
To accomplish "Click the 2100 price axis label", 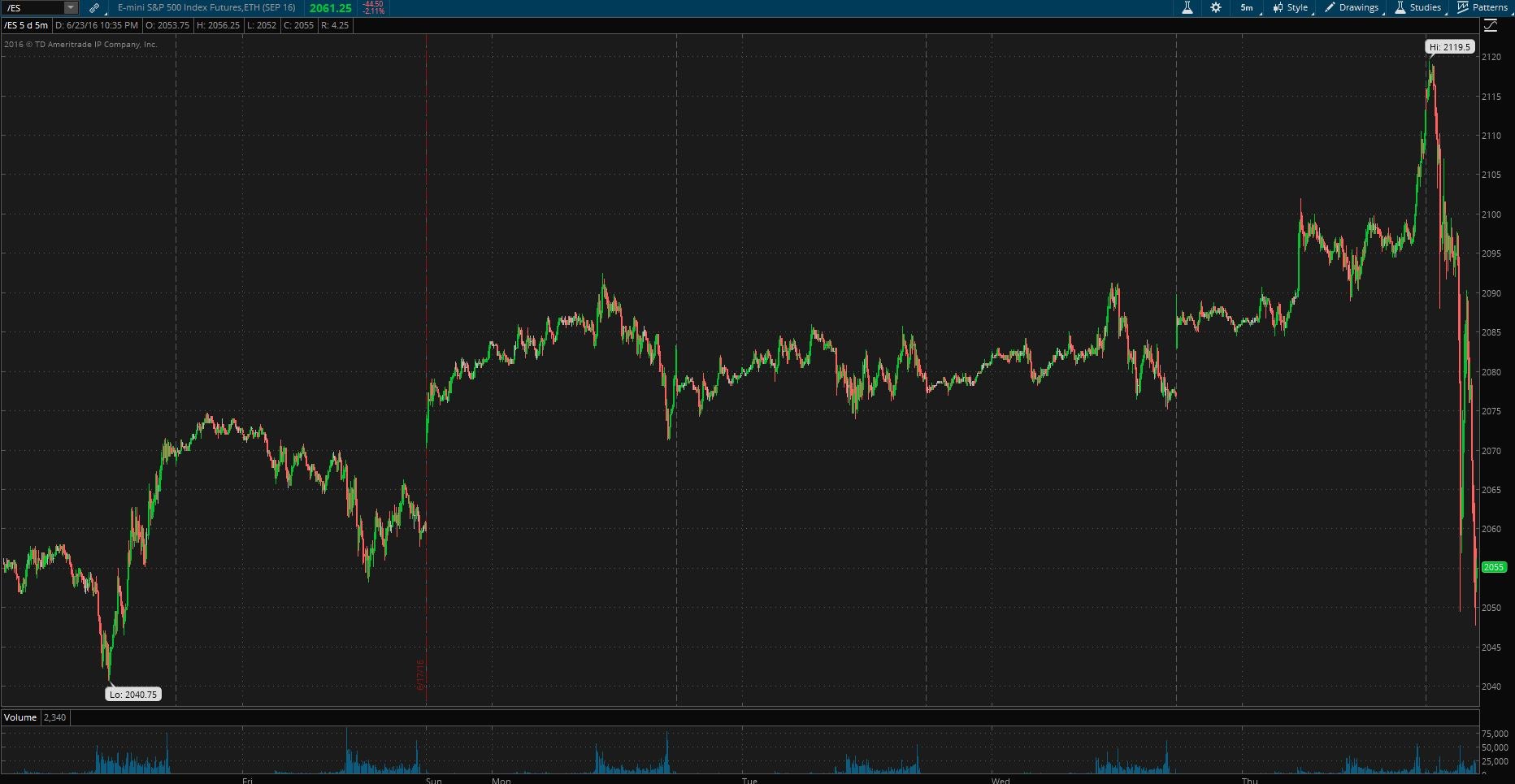I will click(x=1491, y=214).
